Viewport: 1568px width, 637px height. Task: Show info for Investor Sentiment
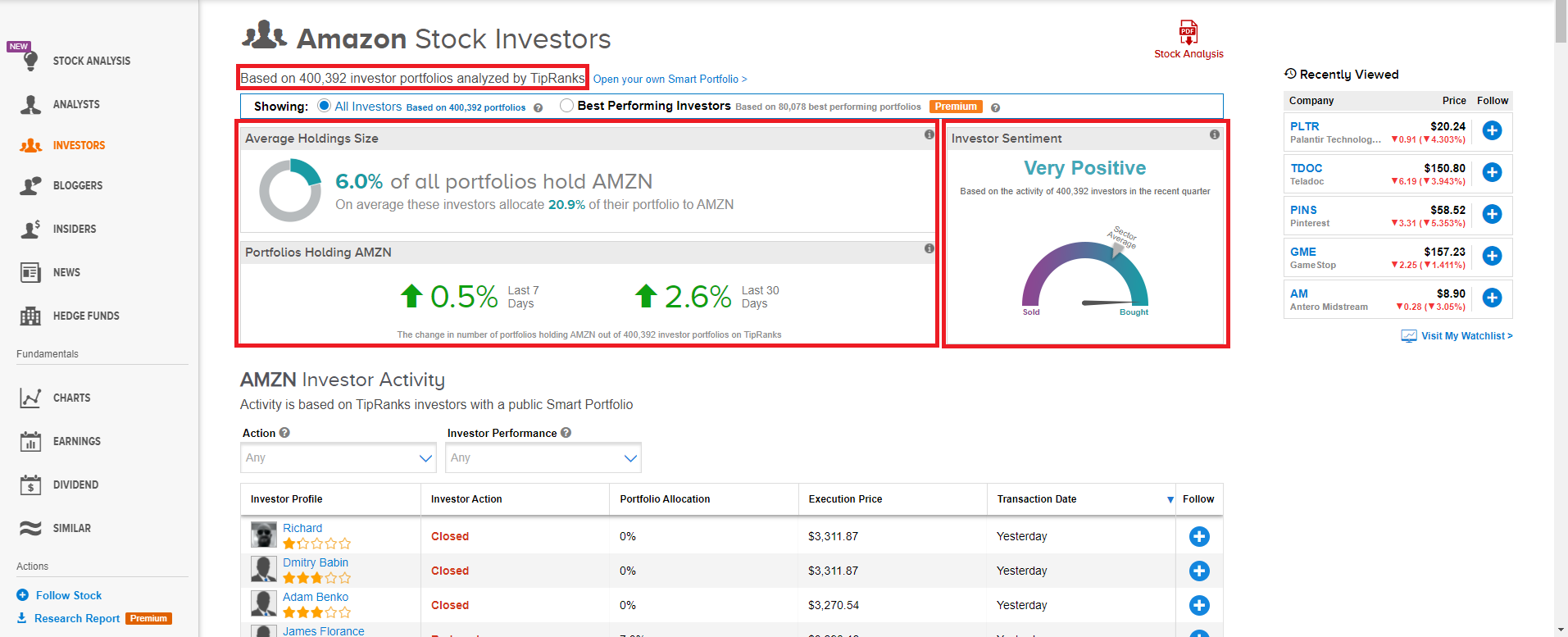point(1215,134)
